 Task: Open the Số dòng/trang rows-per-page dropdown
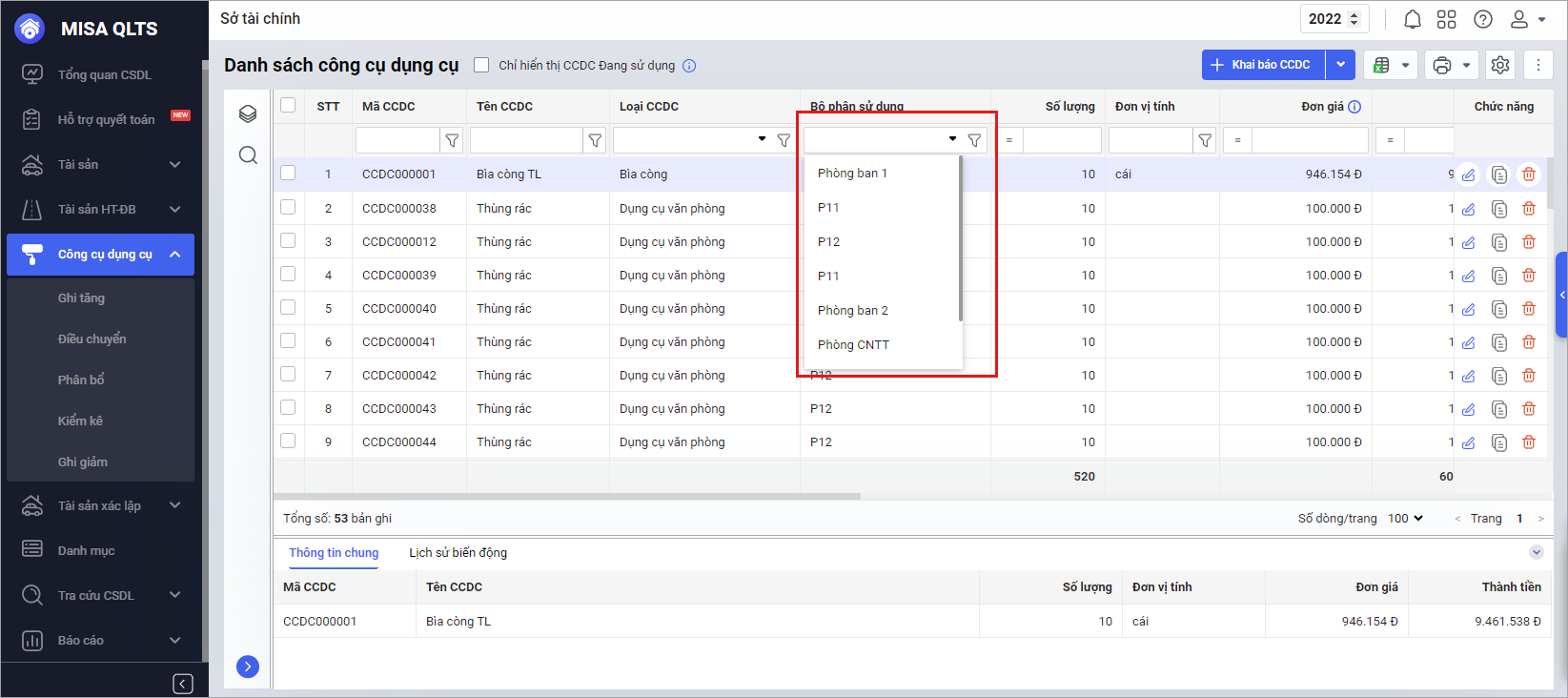point(1405,518)
